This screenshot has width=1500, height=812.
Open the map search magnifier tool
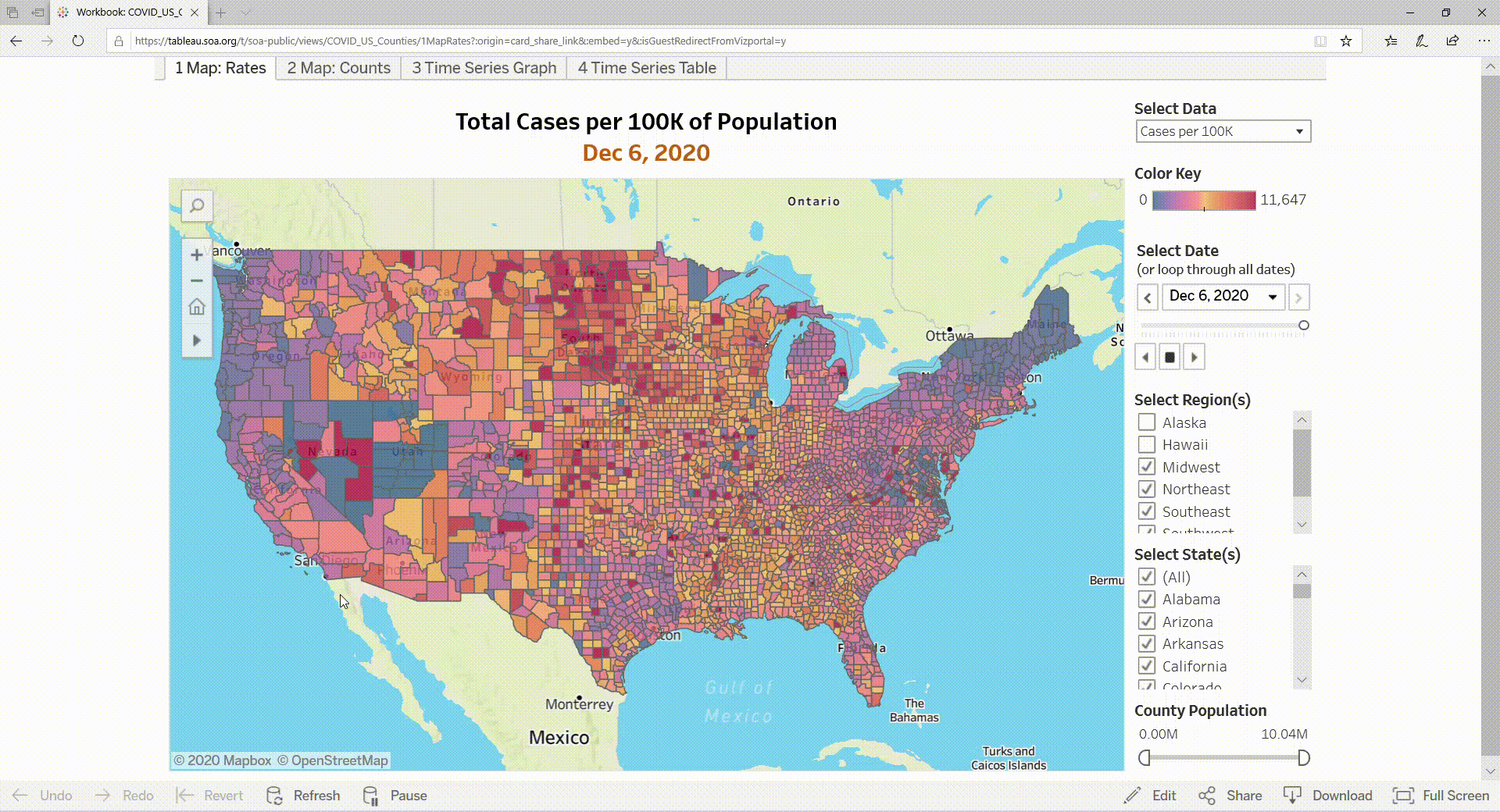tap(196, 206)
